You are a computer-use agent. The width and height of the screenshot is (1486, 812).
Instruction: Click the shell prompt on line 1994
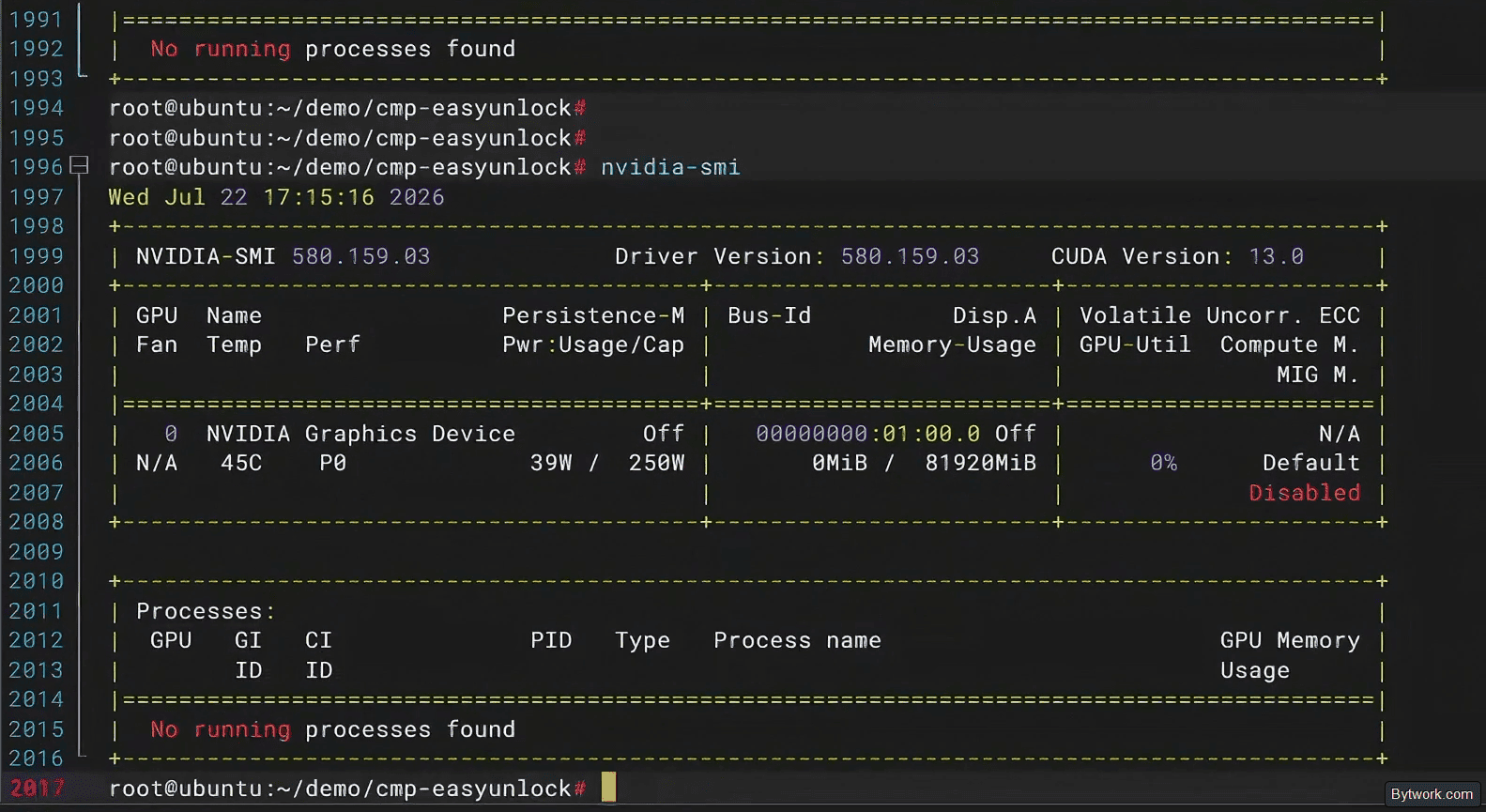[347, 108]
